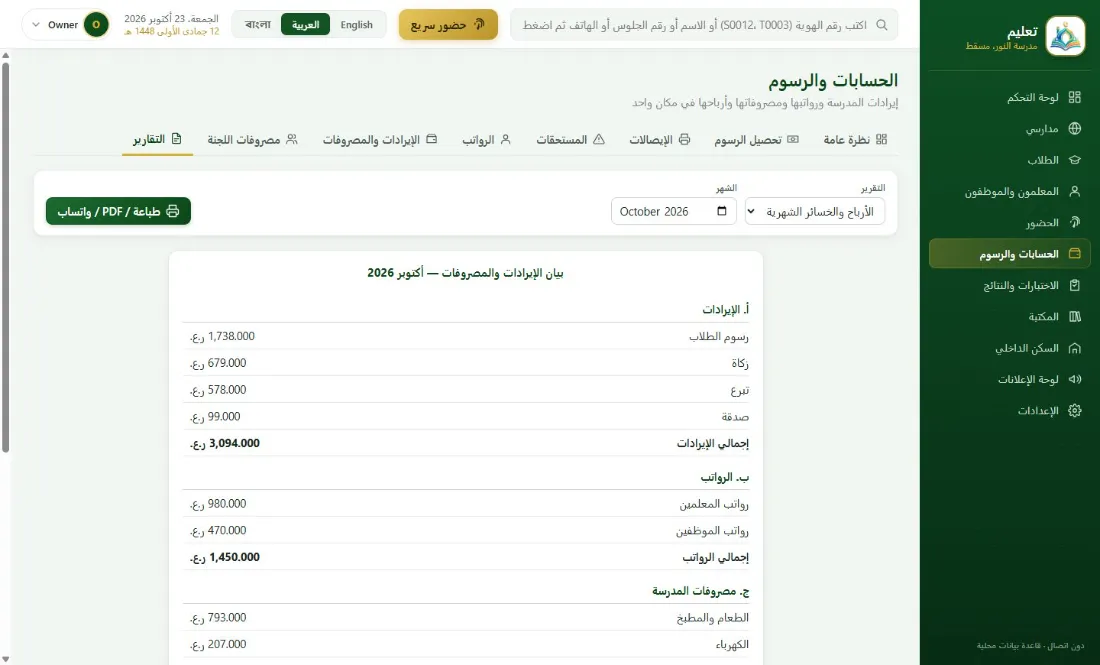The height and width of the screenshot is (665, 1100).
Task: Click the Taleem school logo icon
Action: coord(1065,36)
